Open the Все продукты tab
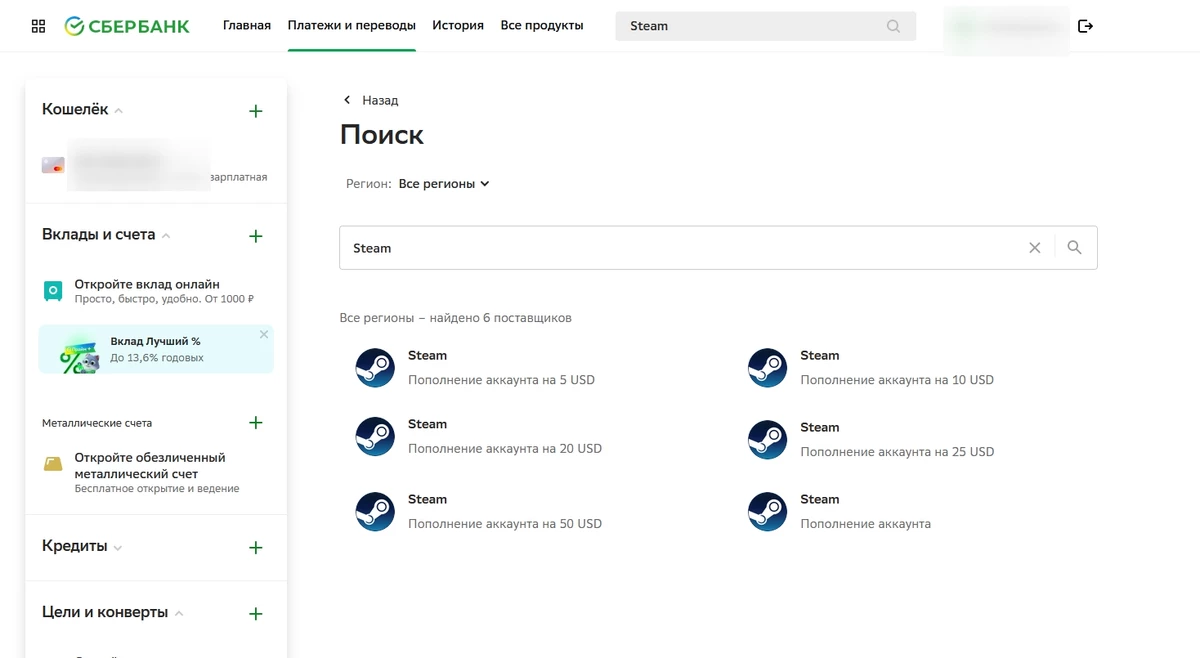Image resolution: width=1200 pixels, height=658 pixels. 542,26
